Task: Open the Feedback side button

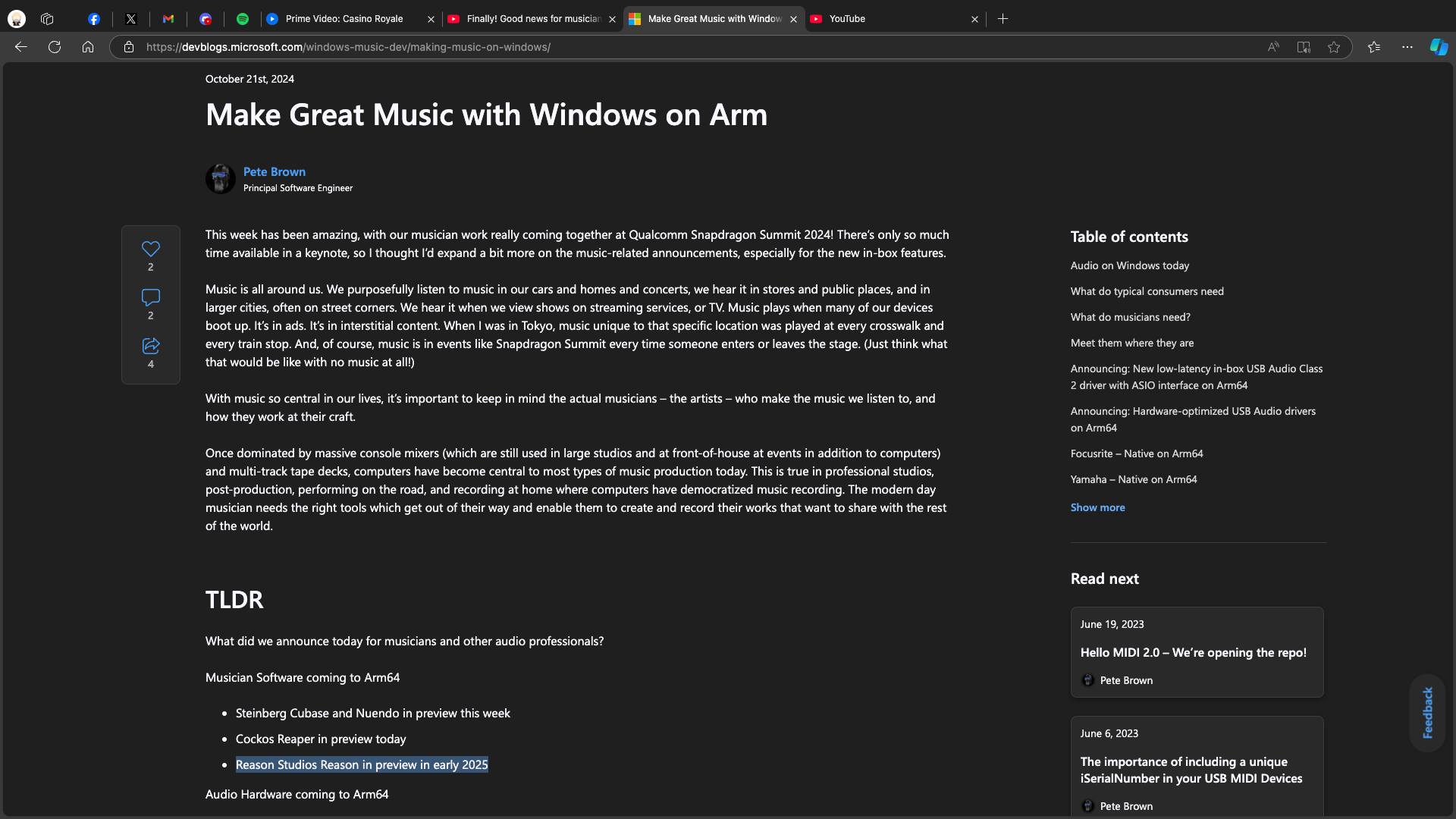Action: (1427, 713)
